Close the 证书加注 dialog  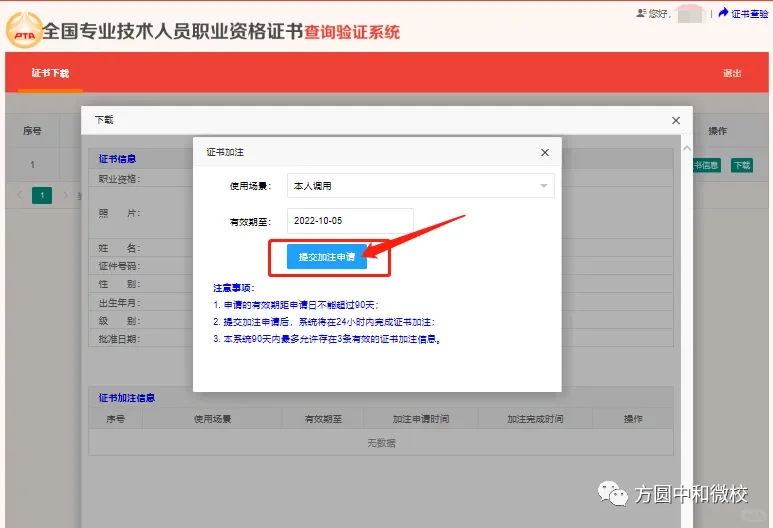545,152
